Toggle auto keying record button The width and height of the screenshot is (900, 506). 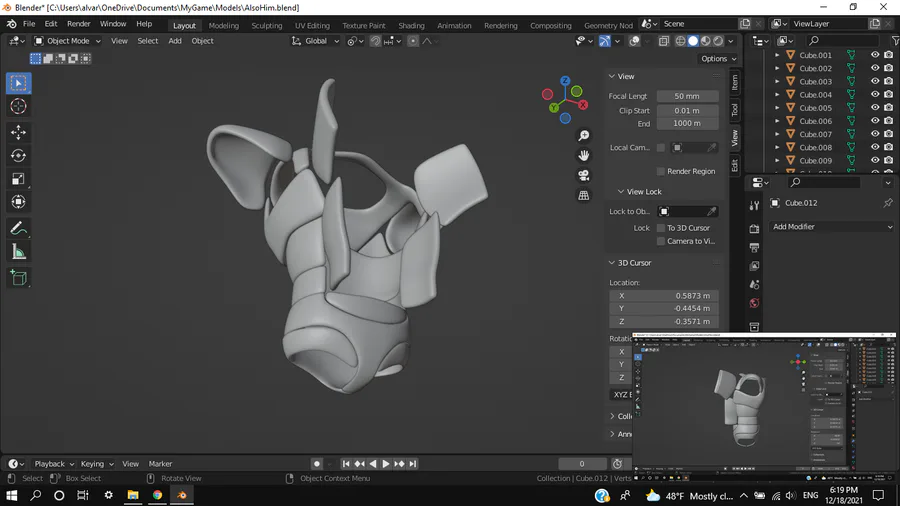coord(316,464)
